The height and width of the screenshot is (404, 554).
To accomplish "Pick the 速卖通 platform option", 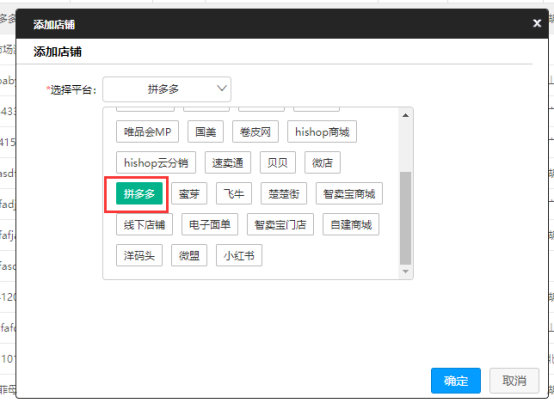I will coord(228,163).
